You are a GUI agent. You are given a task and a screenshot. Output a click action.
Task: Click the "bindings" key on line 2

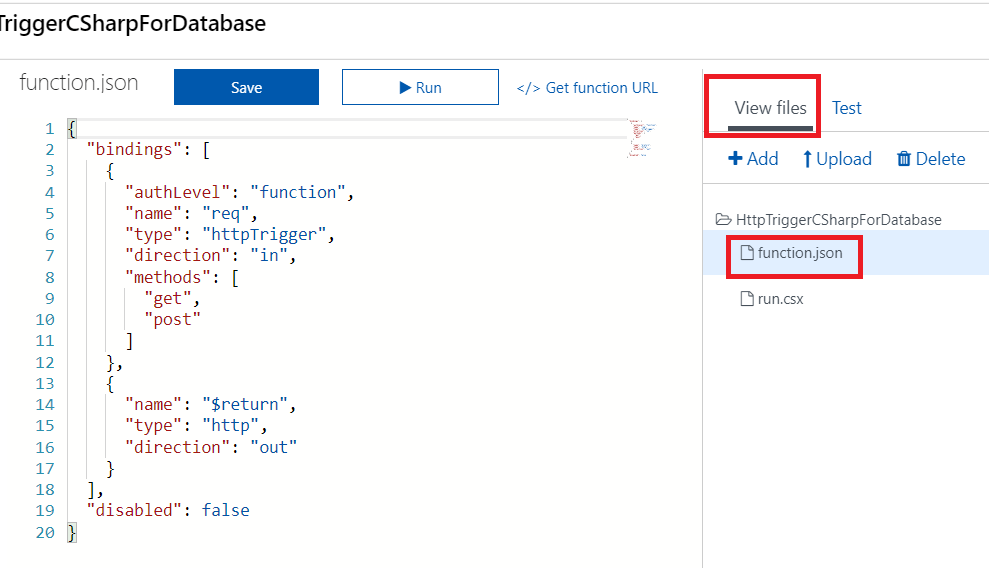(x=134, y=149)
